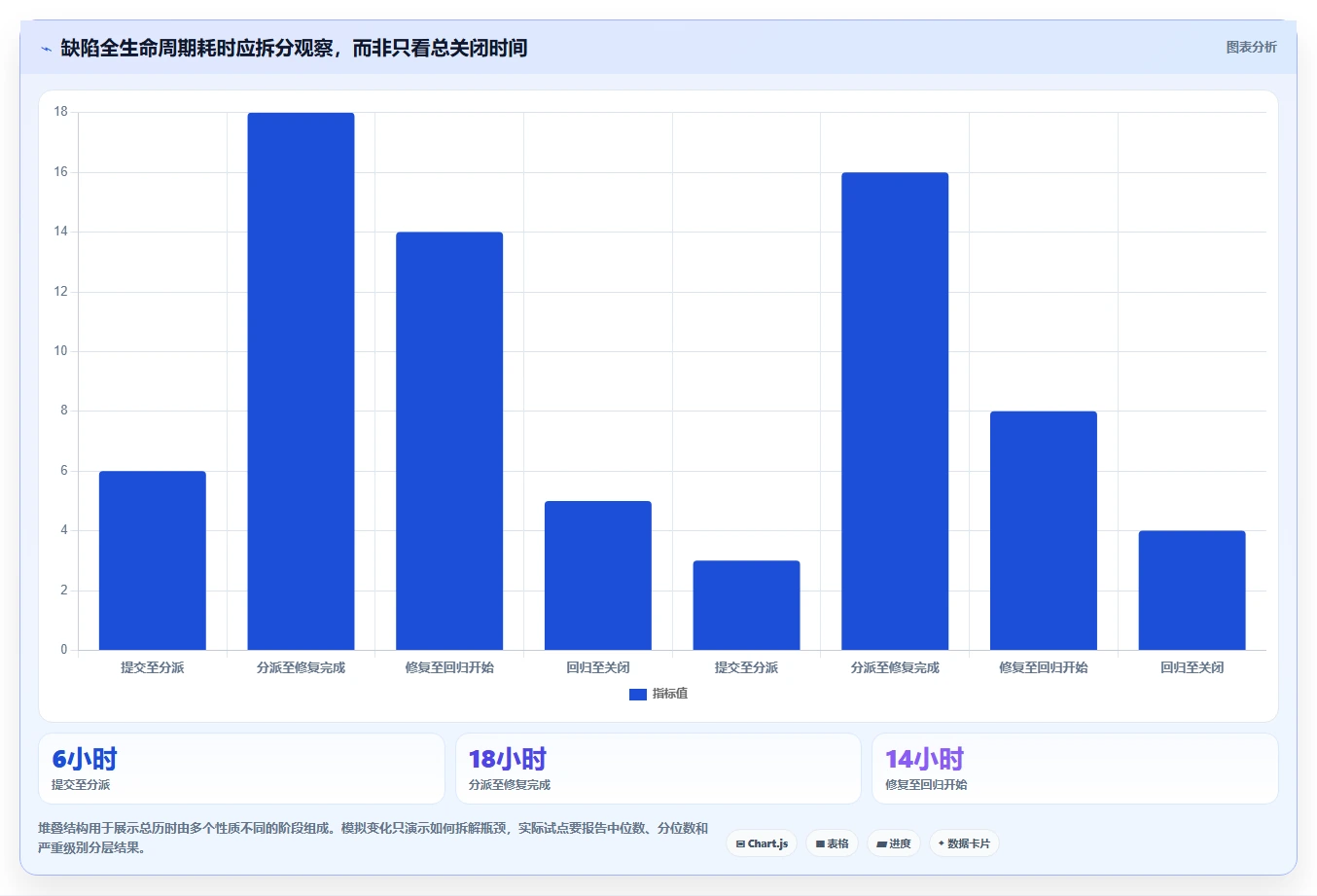Select the 分派至修复完成 bar reaching 18
Screen dimensions: 1317x896
301,381
